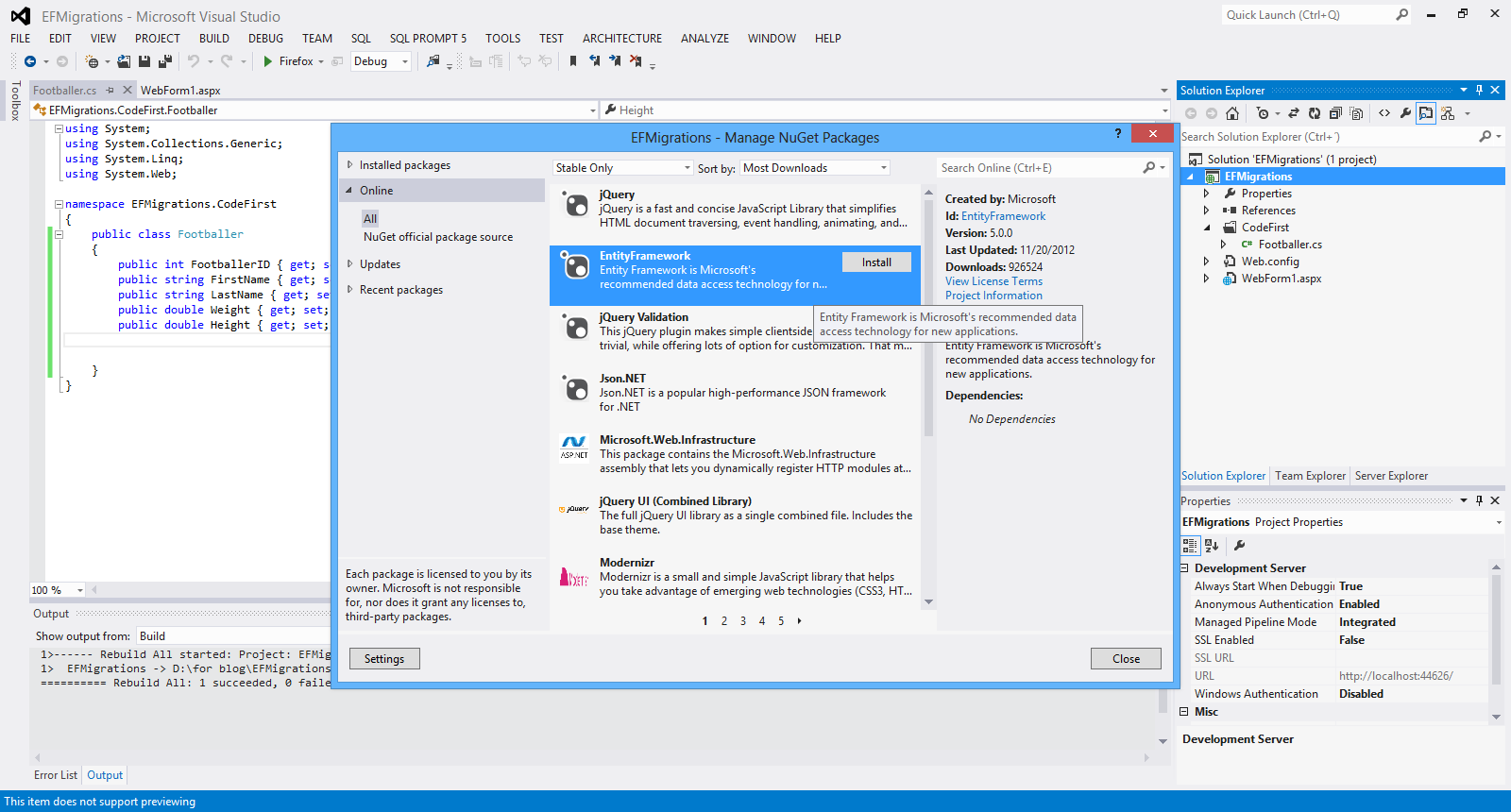Click the Settings button in NuGet dialog
Screen dimensions: 1511x812
[384, 659]
